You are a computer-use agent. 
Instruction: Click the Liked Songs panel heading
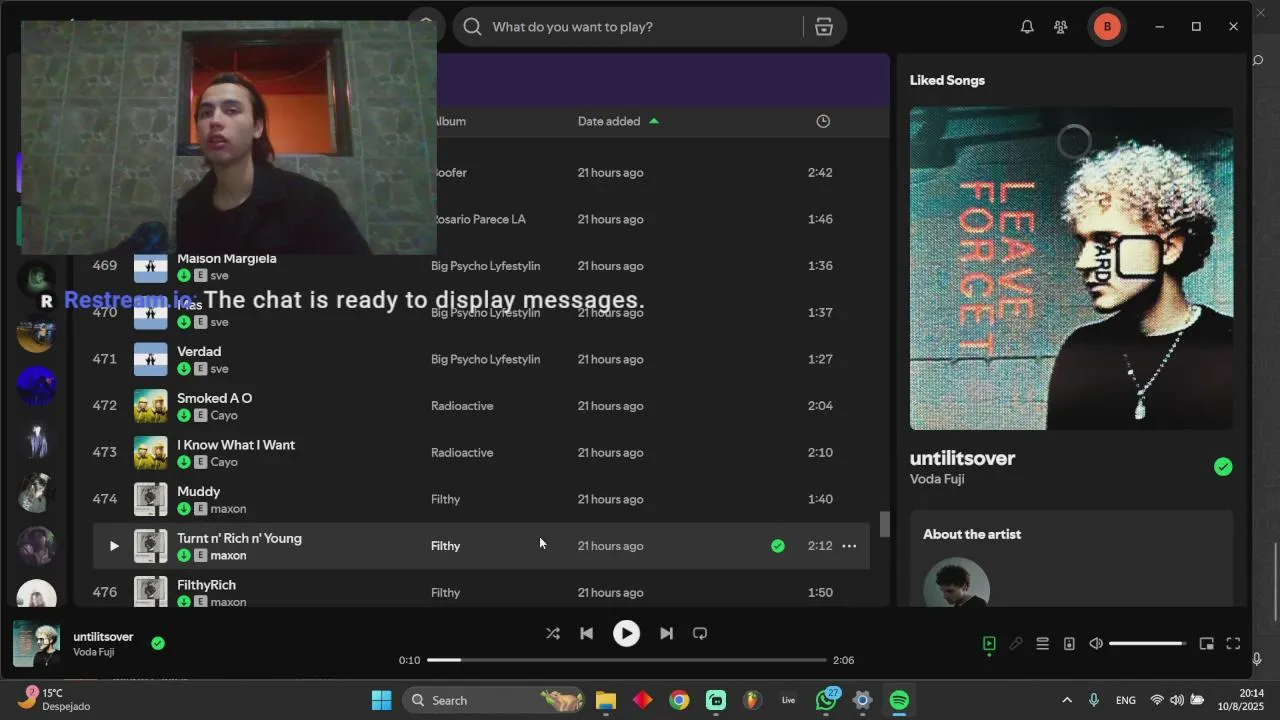tap(947, 80)
